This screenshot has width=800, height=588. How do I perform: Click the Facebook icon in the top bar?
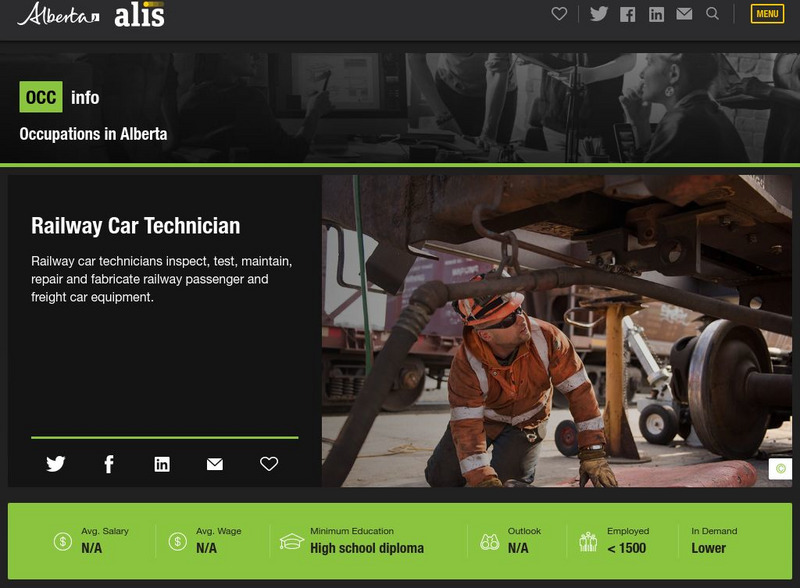pos(627,15)
